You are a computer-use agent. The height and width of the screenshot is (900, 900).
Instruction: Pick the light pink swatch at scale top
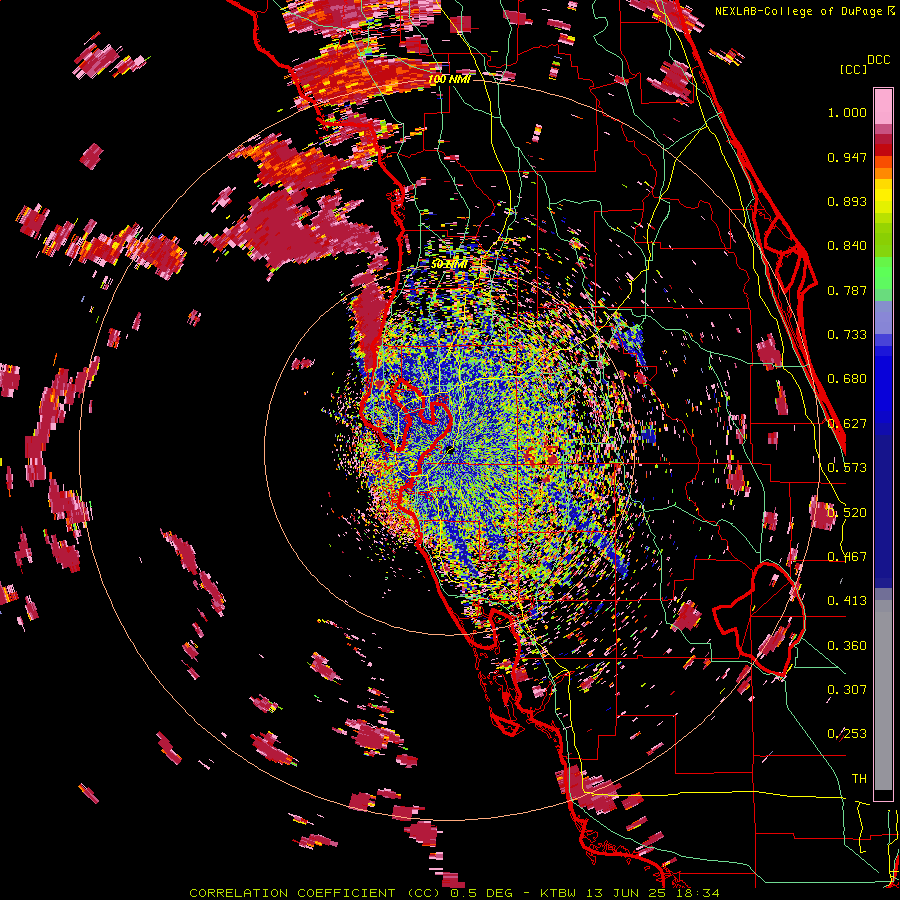pyautogui.click(x=883, y=106)
